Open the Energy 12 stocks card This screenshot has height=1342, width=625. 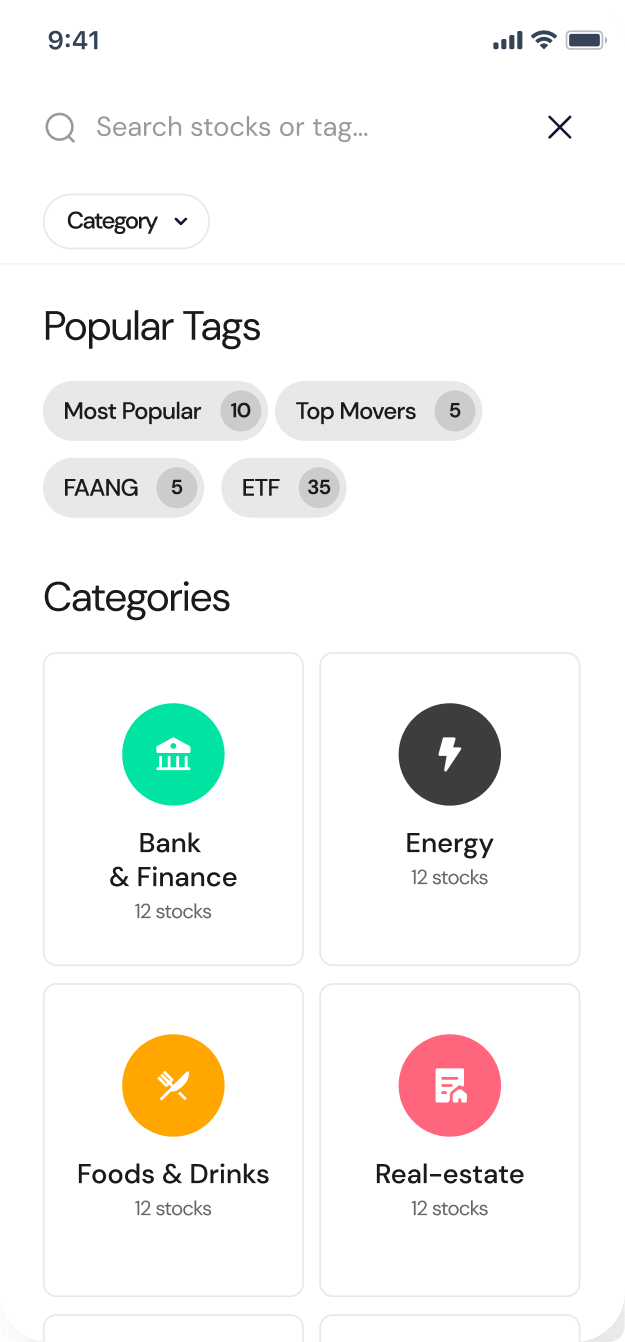coord(450,809)
